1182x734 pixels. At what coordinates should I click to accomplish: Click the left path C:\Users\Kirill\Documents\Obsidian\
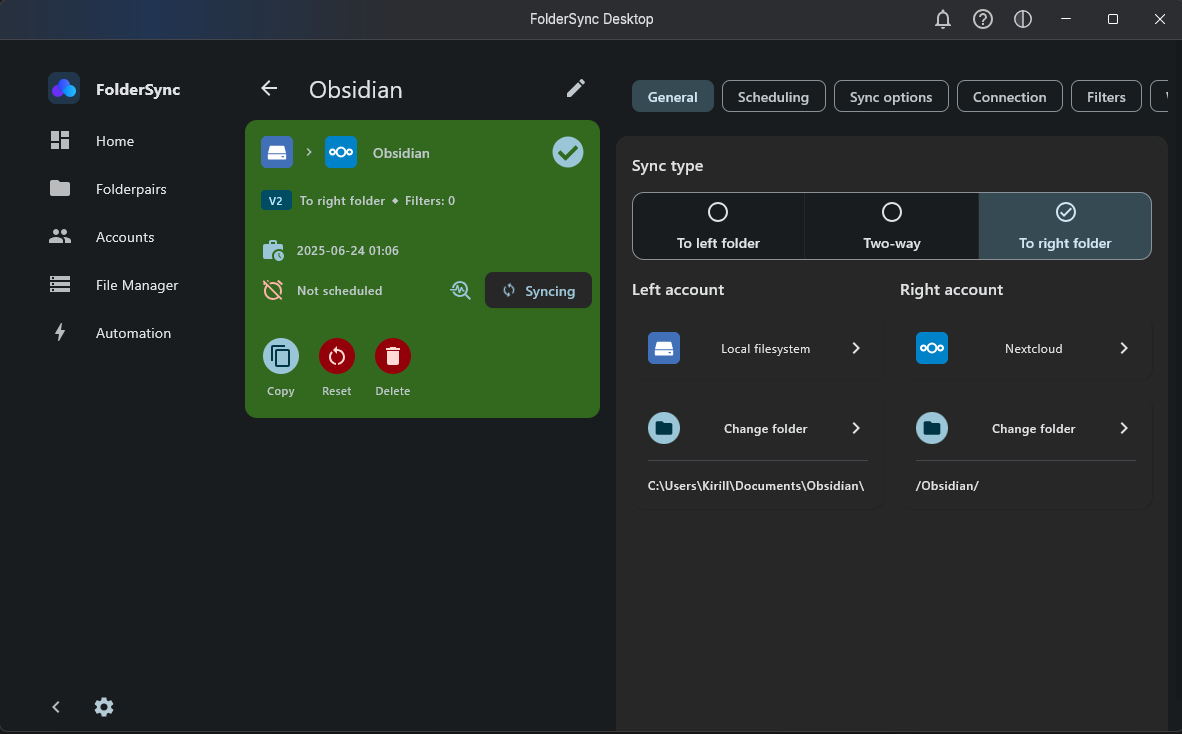click(x=755, y=485)
